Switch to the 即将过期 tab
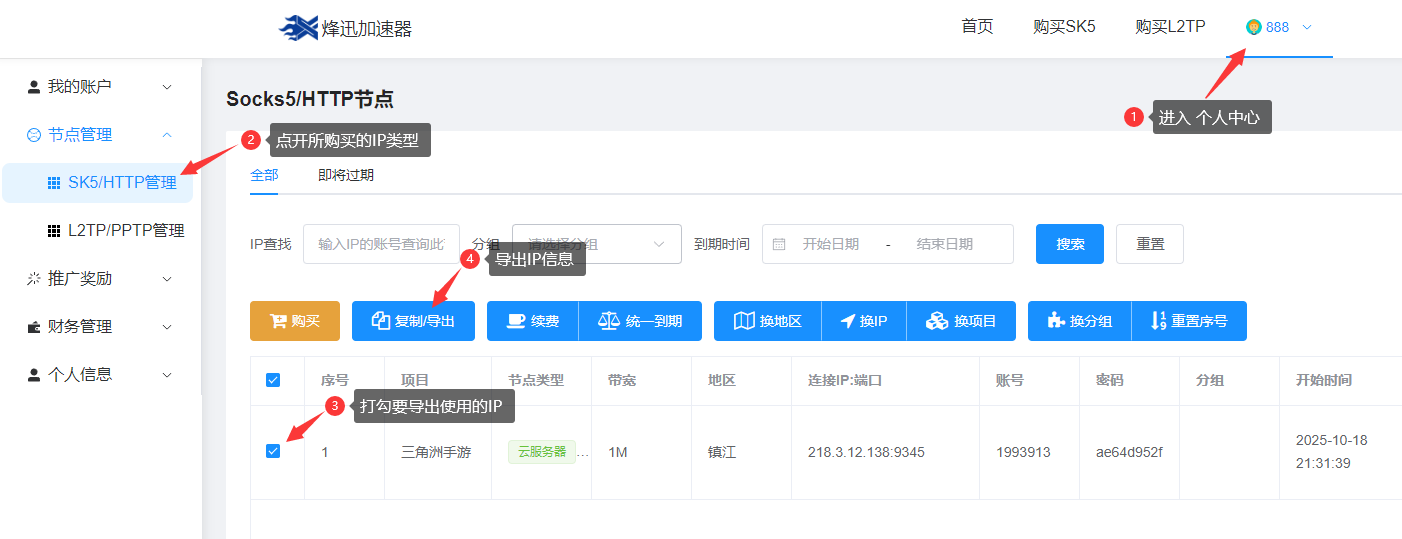Screen dimensions: 1402x539 tap(346, 175)
